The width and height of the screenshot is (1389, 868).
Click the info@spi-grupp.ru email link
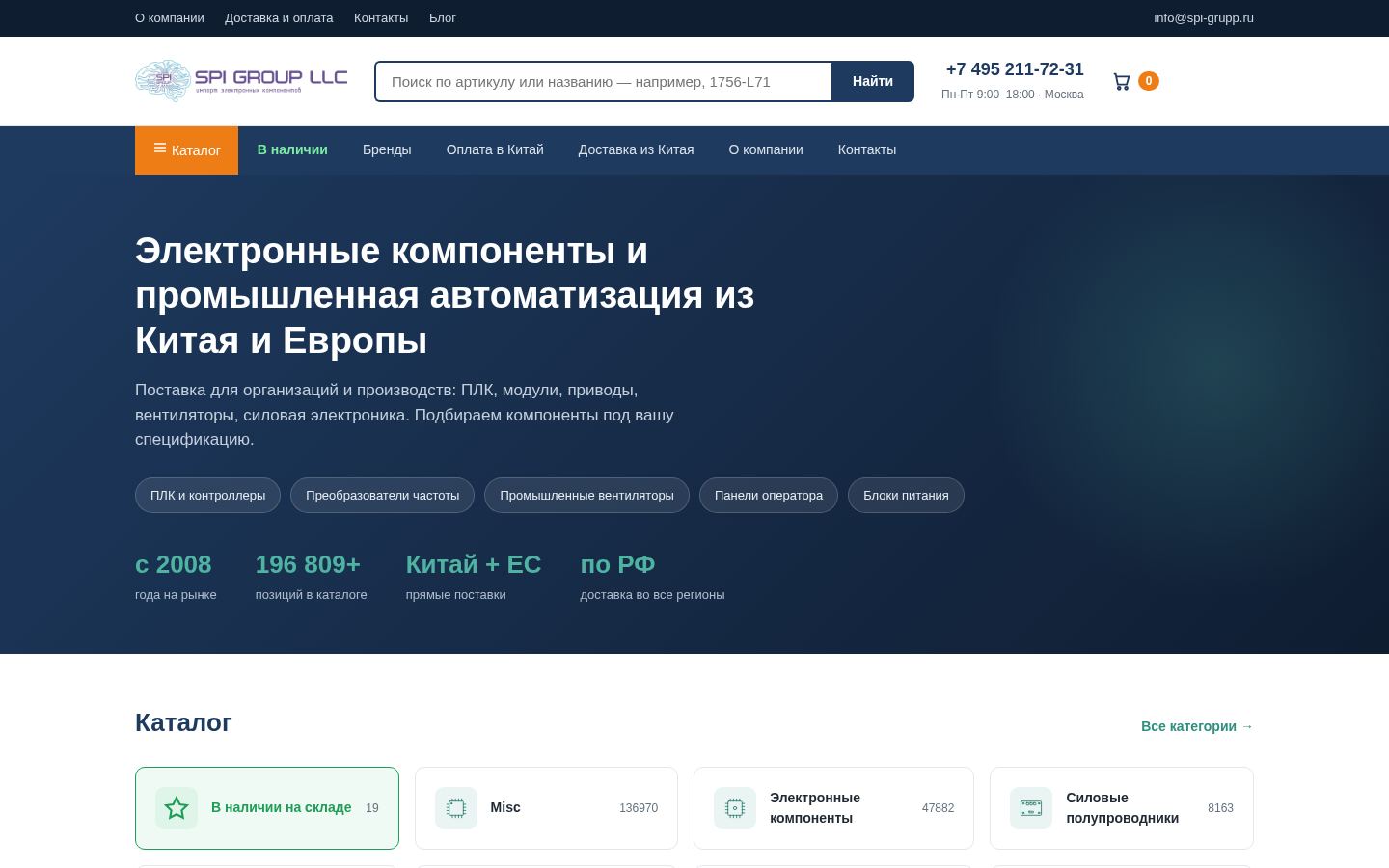pos(1204,17)
